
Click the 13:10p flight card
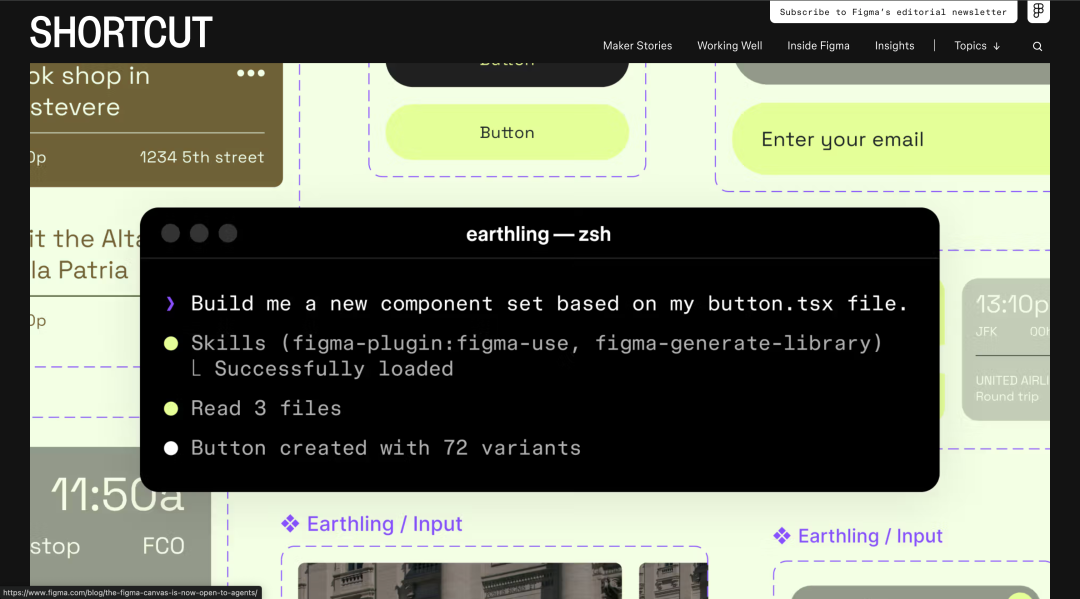[1006, 349]
